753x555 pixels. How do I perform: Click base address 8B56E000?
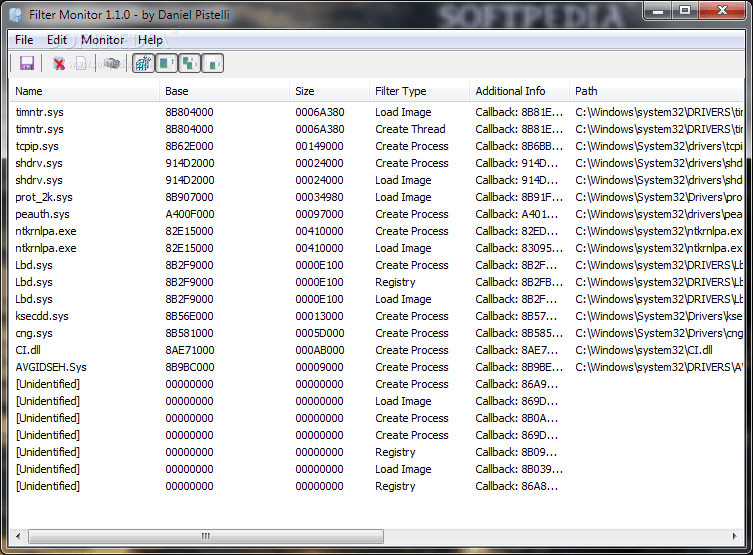point(189,316)
